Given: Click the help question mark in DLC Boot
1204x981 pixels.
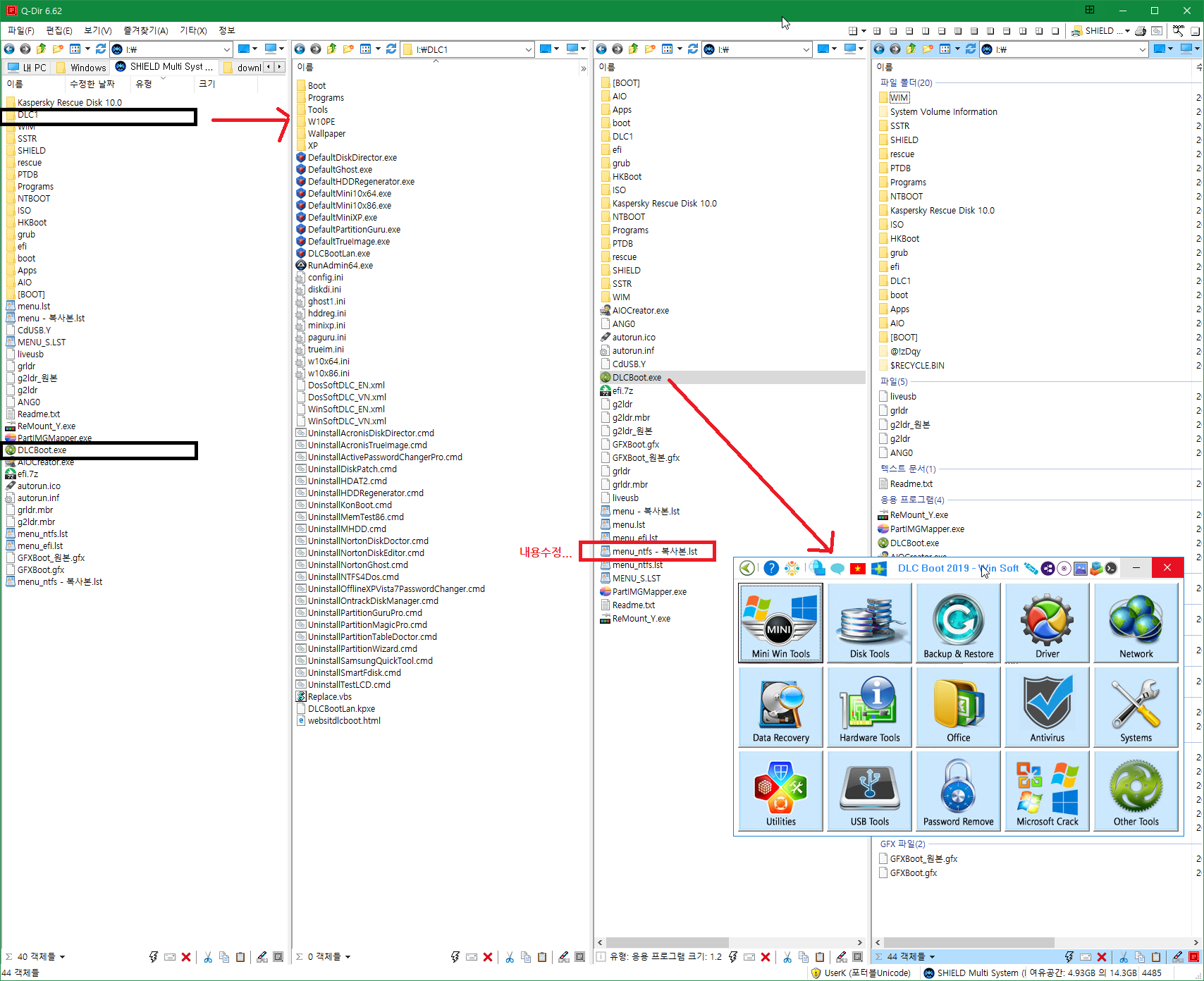Looking at the screenshot, I should coord(771,568).
